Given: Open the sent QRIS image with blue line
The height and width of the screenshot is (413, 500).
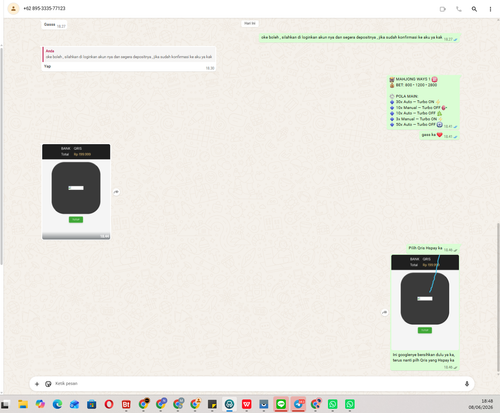Looking at the screenshot, I should 425,302.
